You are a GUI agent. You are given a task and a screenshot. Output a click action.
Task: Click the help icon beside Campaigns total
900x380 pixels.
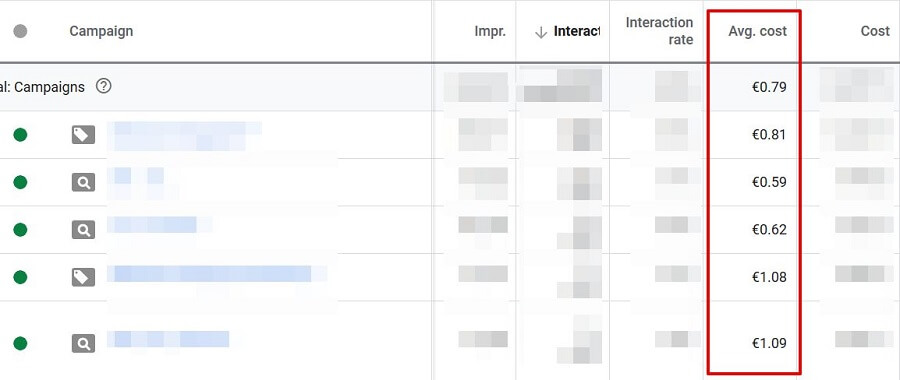click(103, 87)
